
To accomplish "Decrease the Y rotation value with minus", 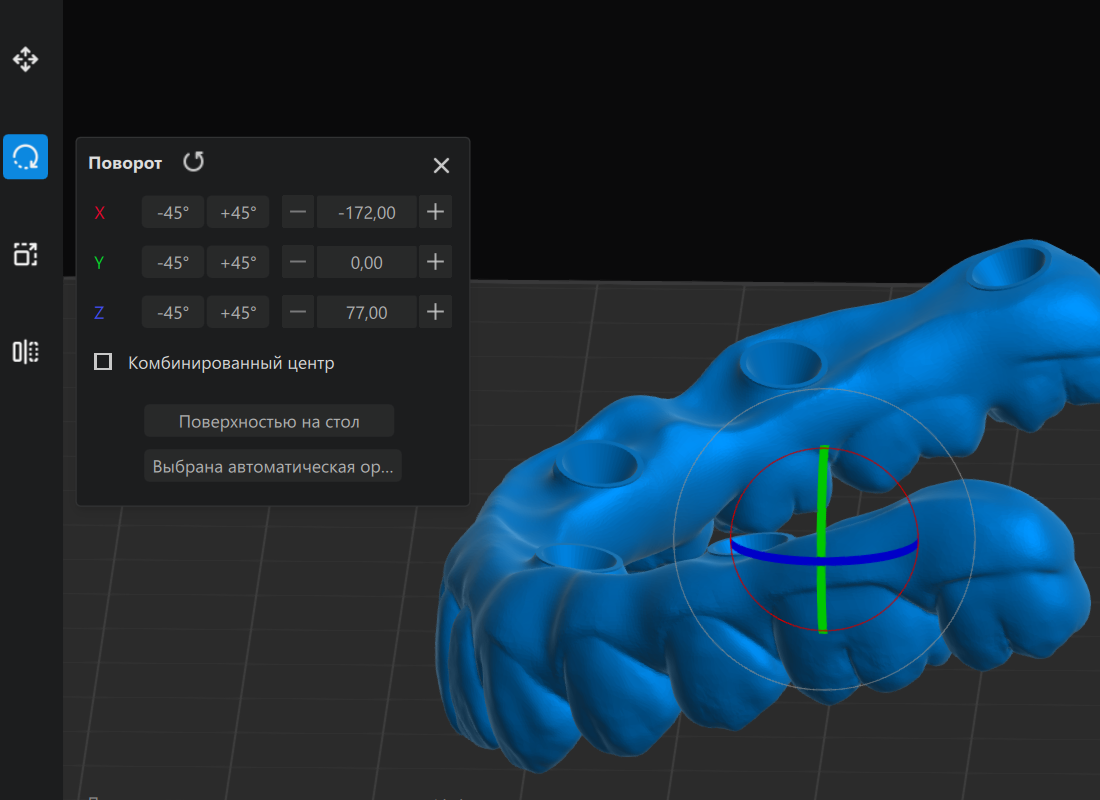I will coord(297,262).
